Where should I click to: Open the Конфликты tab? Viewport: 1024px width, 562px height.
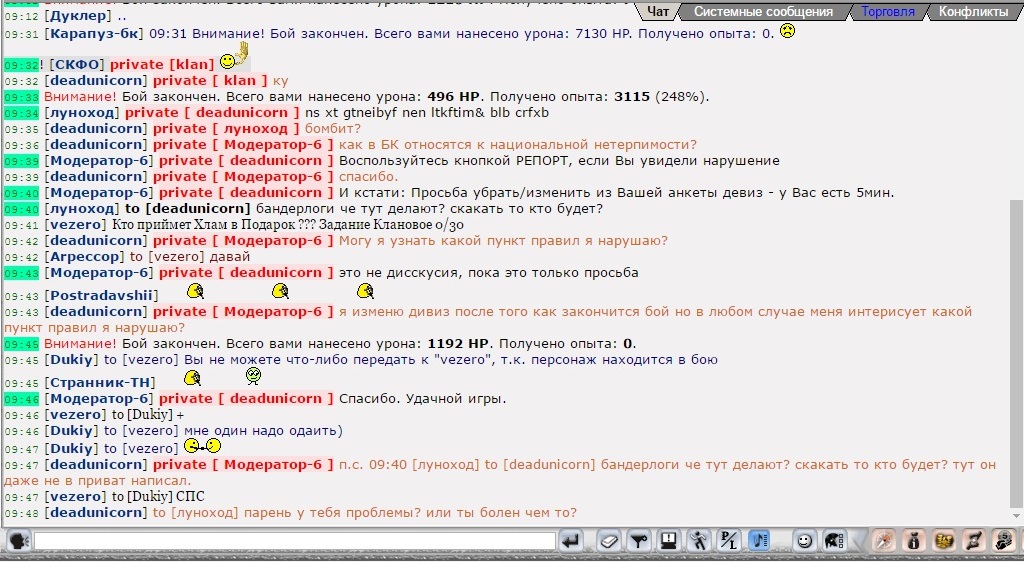point(973,12)
